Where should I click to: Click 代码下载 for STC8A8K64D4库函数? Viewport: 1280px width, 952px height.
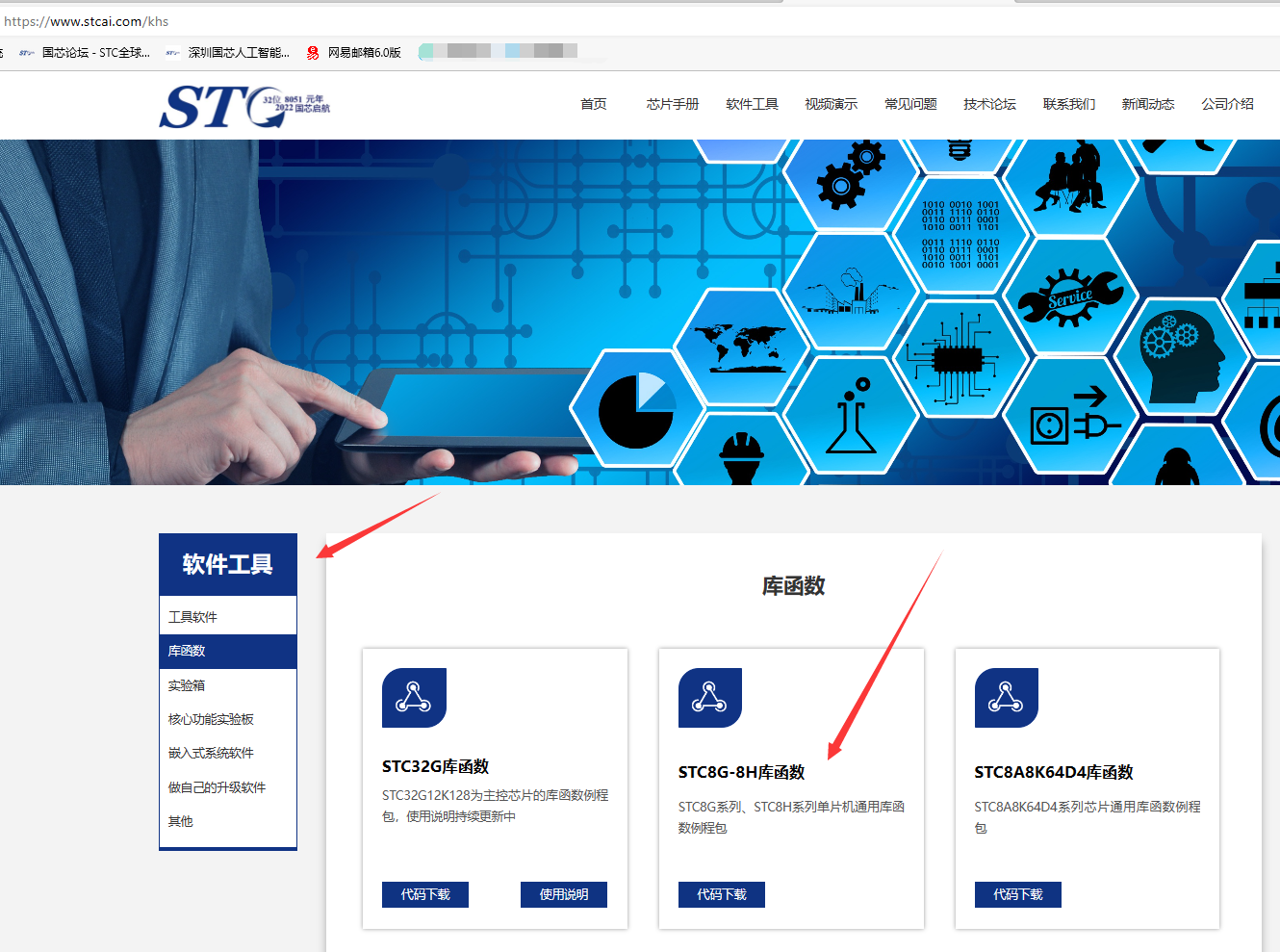1018,894
